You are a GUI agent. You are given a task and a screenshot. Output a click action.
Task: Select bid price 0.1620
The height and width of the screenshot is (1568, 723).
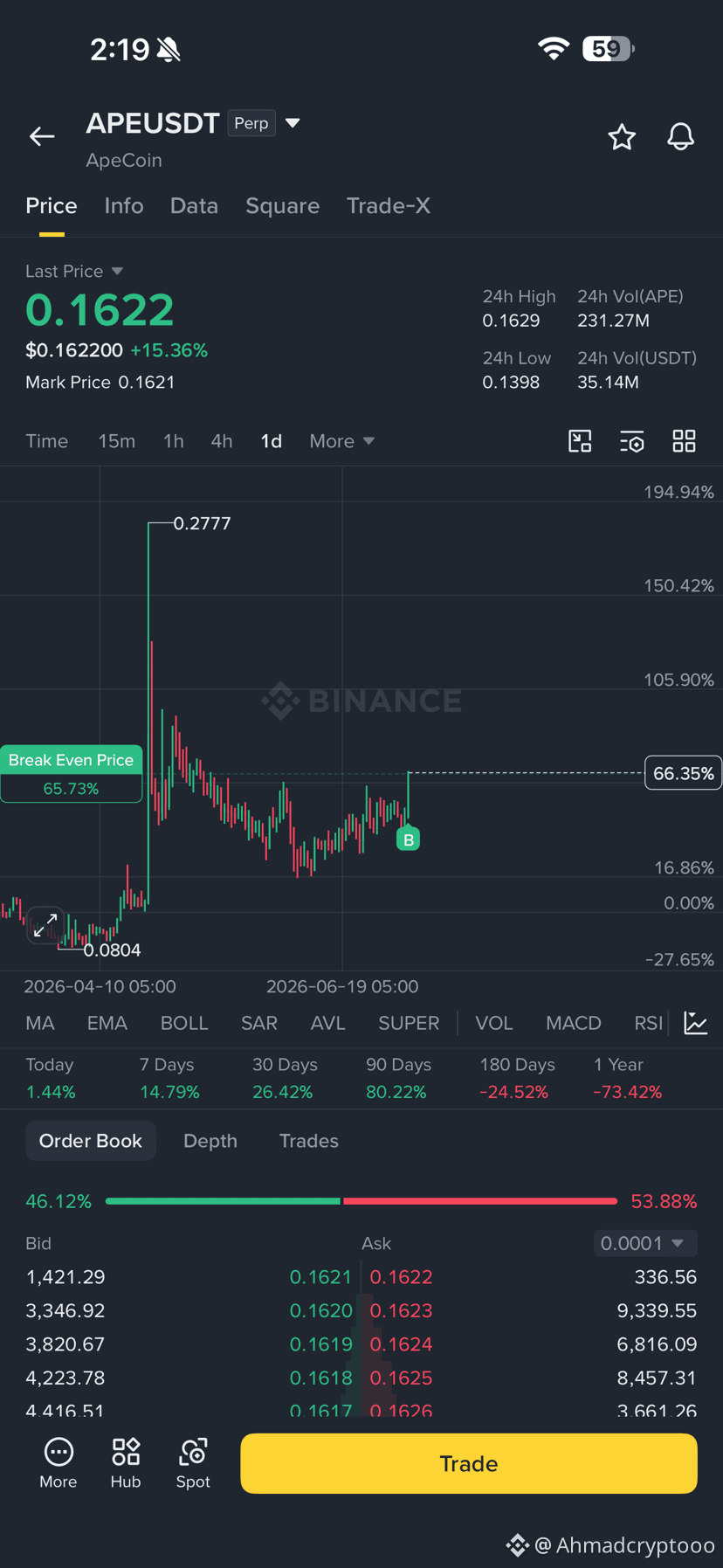point(320,1310)
